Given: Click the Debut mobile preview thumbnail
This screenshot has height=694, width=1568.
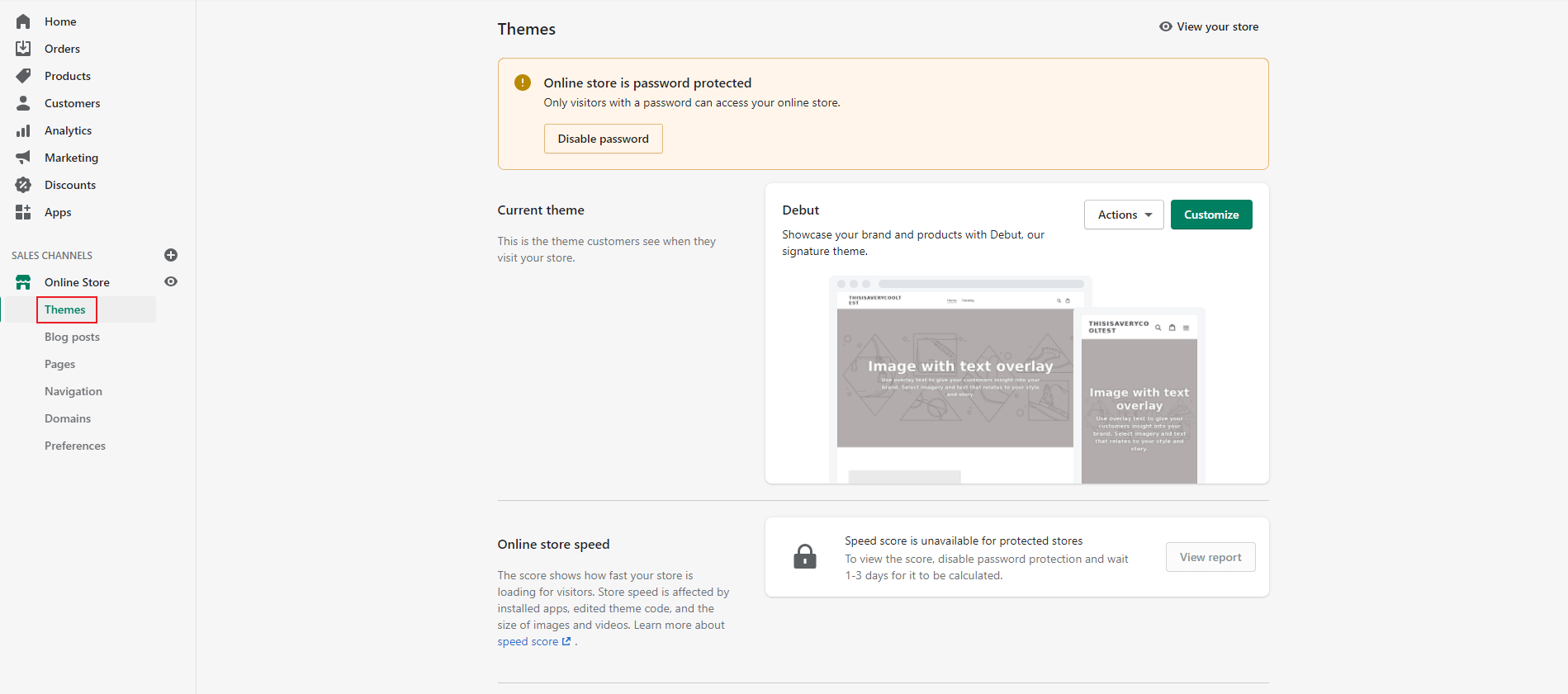Looking at the screenshot, I should [1139, 396].
